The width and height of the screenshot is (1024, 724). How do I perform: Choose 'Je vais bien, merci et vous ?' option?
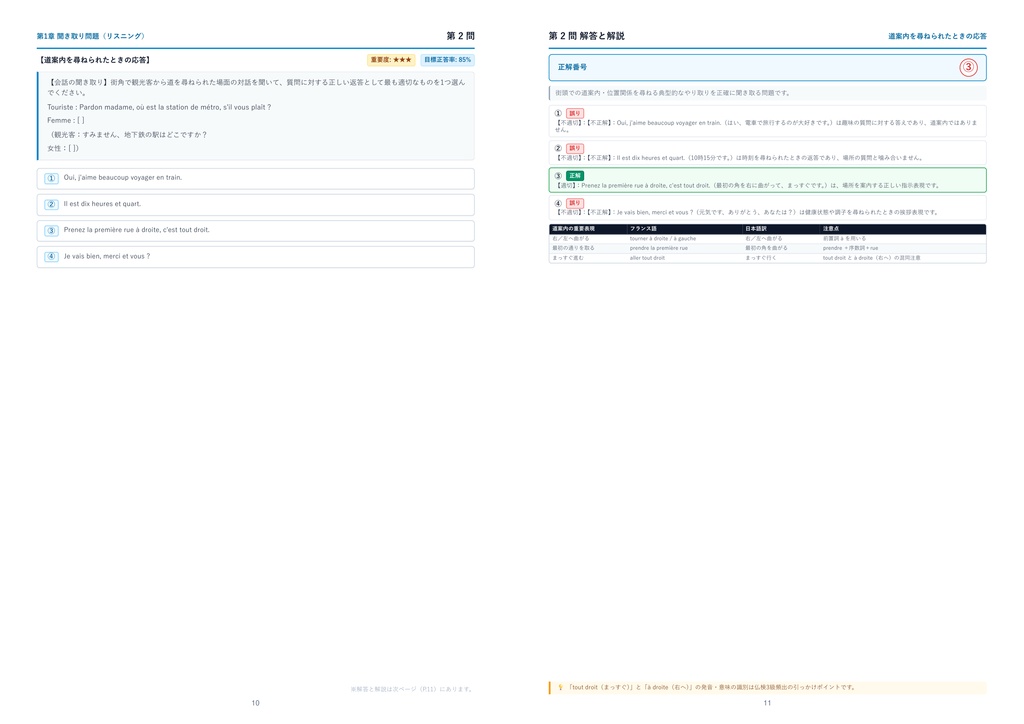click(x=255, y=257)
